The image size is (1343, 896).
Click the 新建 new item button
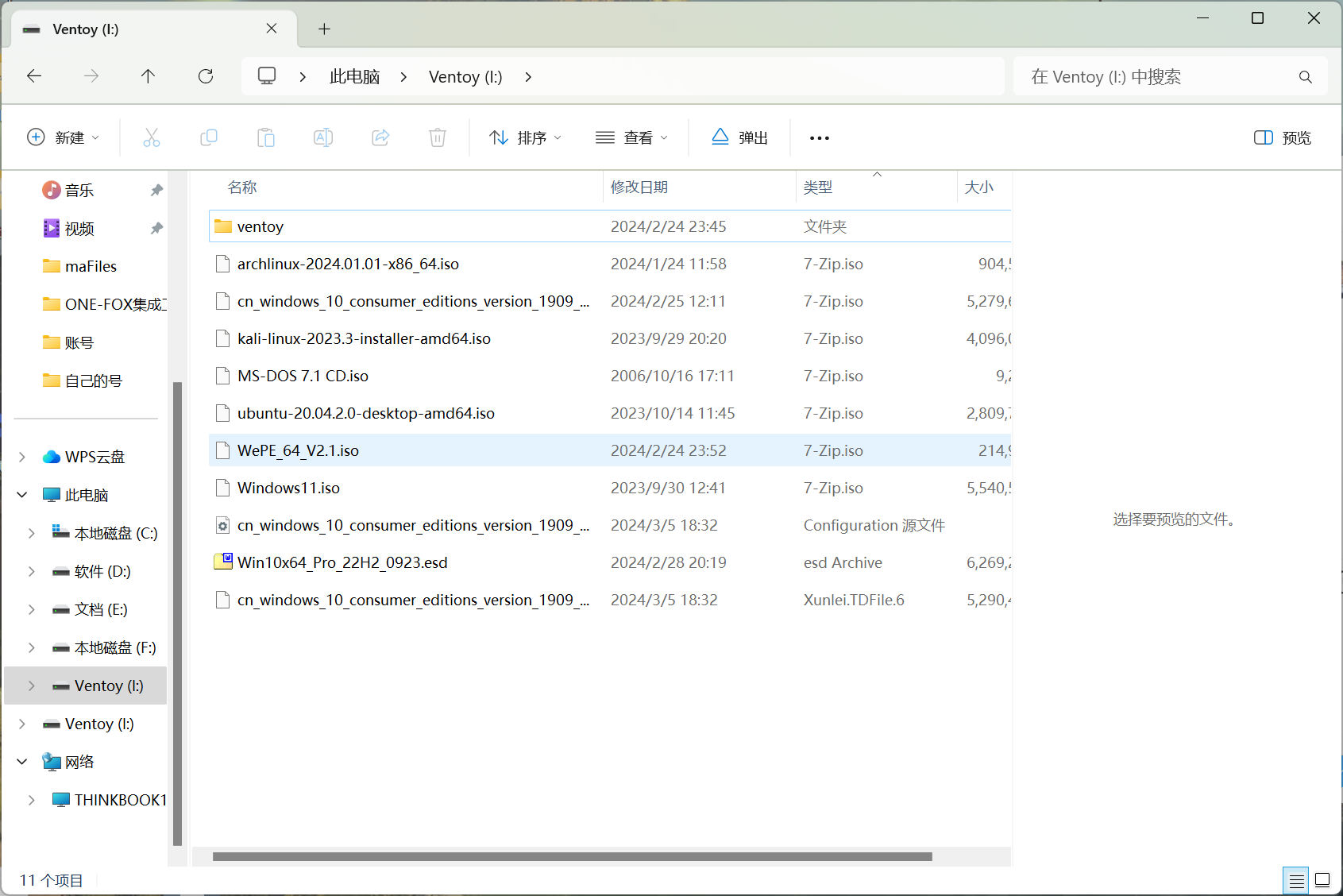click(x=64, y=137)
